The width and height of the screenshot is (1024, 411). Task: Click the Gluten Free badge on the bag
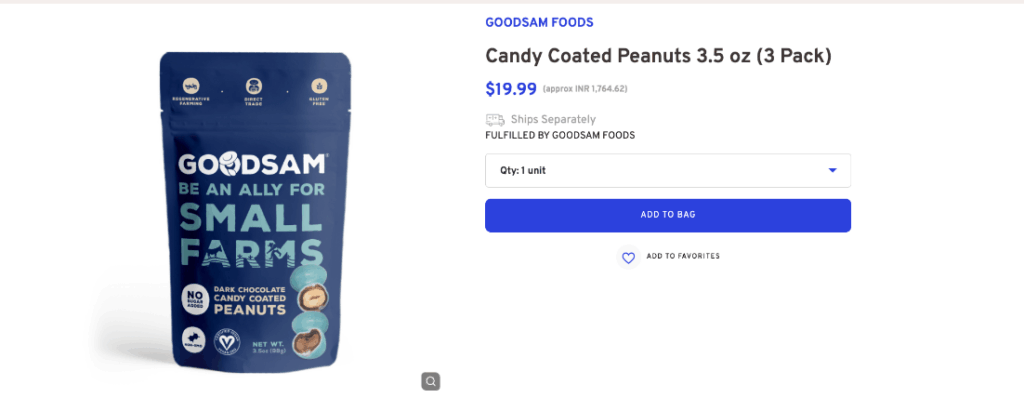click(x=319, y=89)
